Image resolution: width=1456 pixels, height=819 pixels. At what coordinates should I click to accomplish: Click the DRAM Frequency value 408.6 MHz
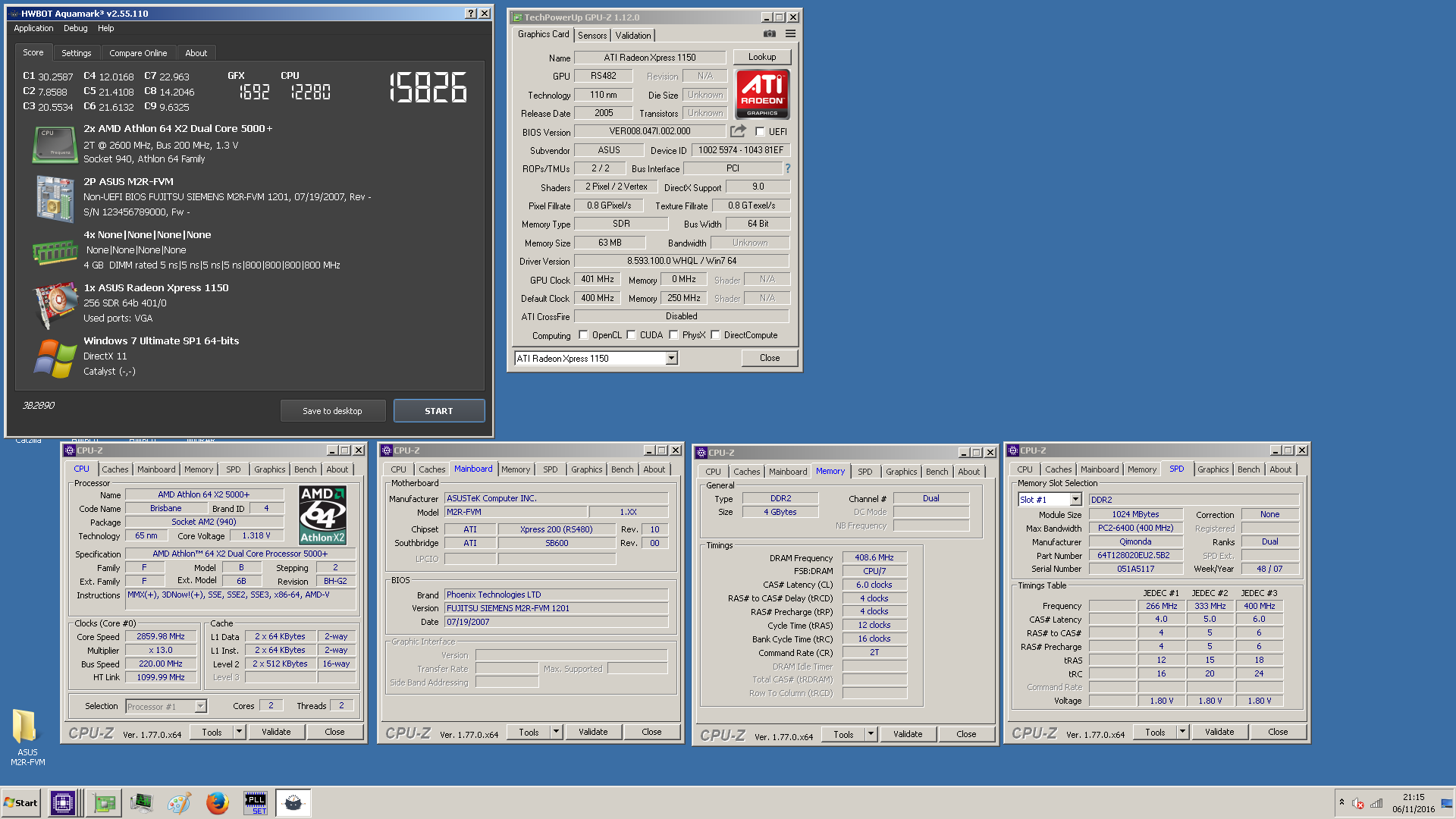tap(874, 557)
